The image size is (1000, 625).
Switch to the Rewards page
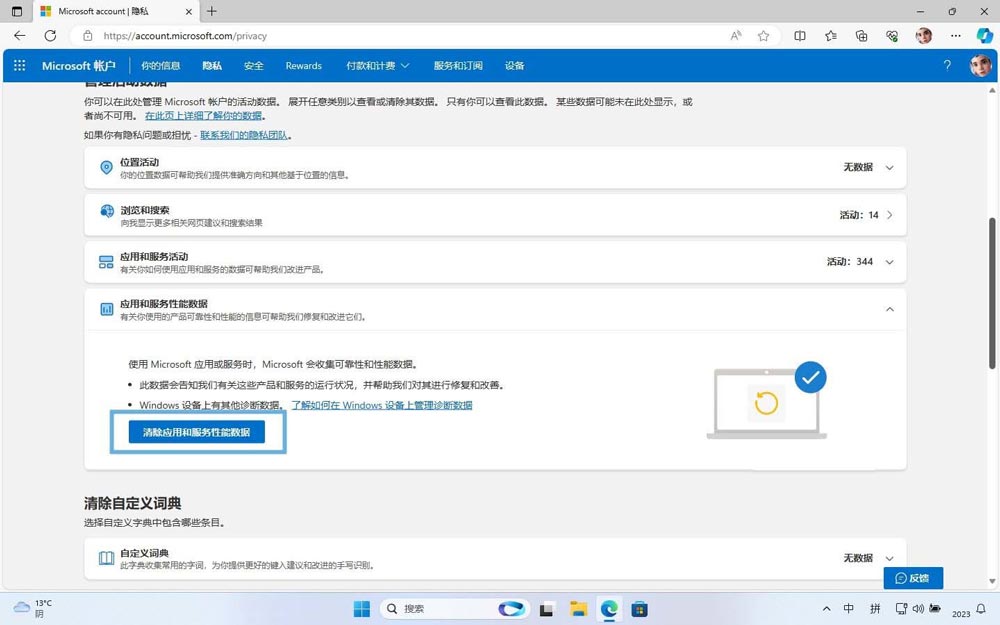pyautogui.click(x=303, y=65)
